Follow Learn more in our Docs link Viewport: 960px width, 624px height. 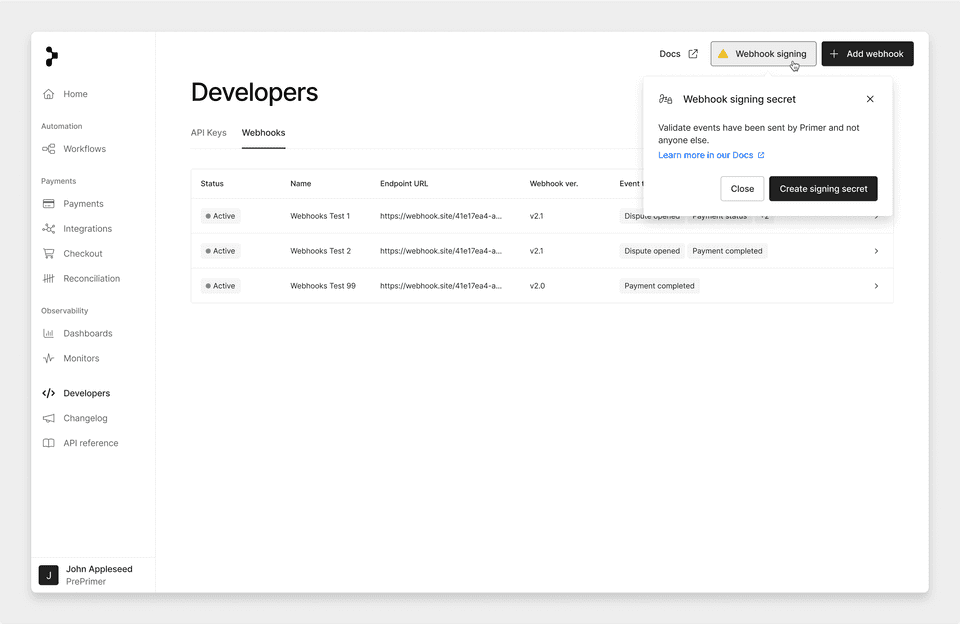pyautogui.click(x=711, y=155)
